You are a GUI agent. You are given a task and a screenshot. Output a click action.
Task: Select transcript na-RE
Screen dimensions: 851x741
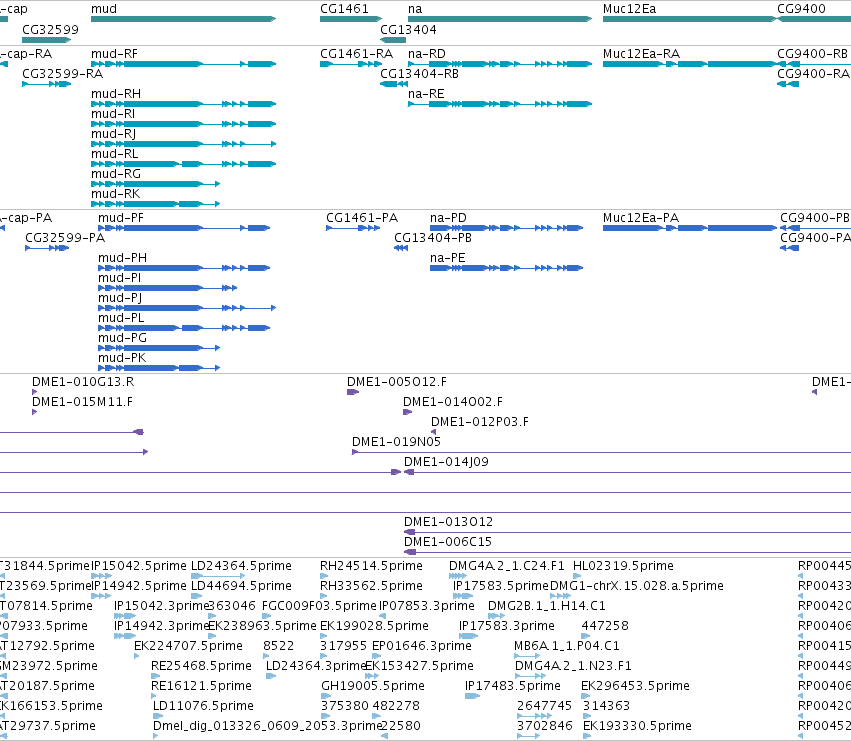click(x=500, y=104)
